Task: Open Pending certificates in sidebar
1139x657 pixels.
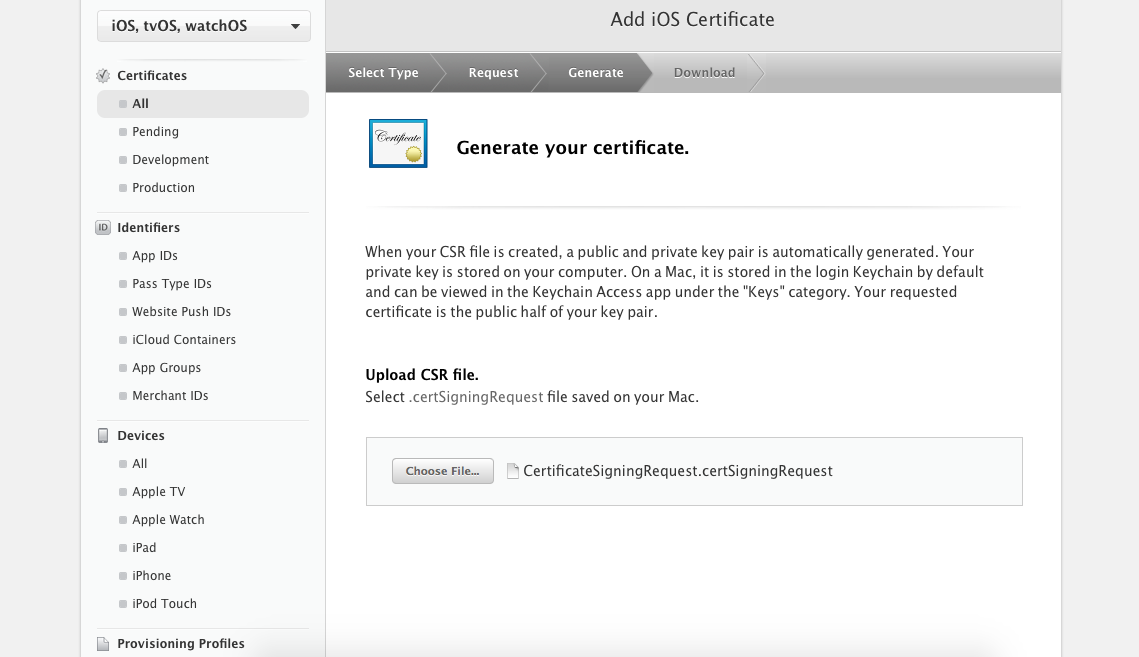Action: [155, 132]
